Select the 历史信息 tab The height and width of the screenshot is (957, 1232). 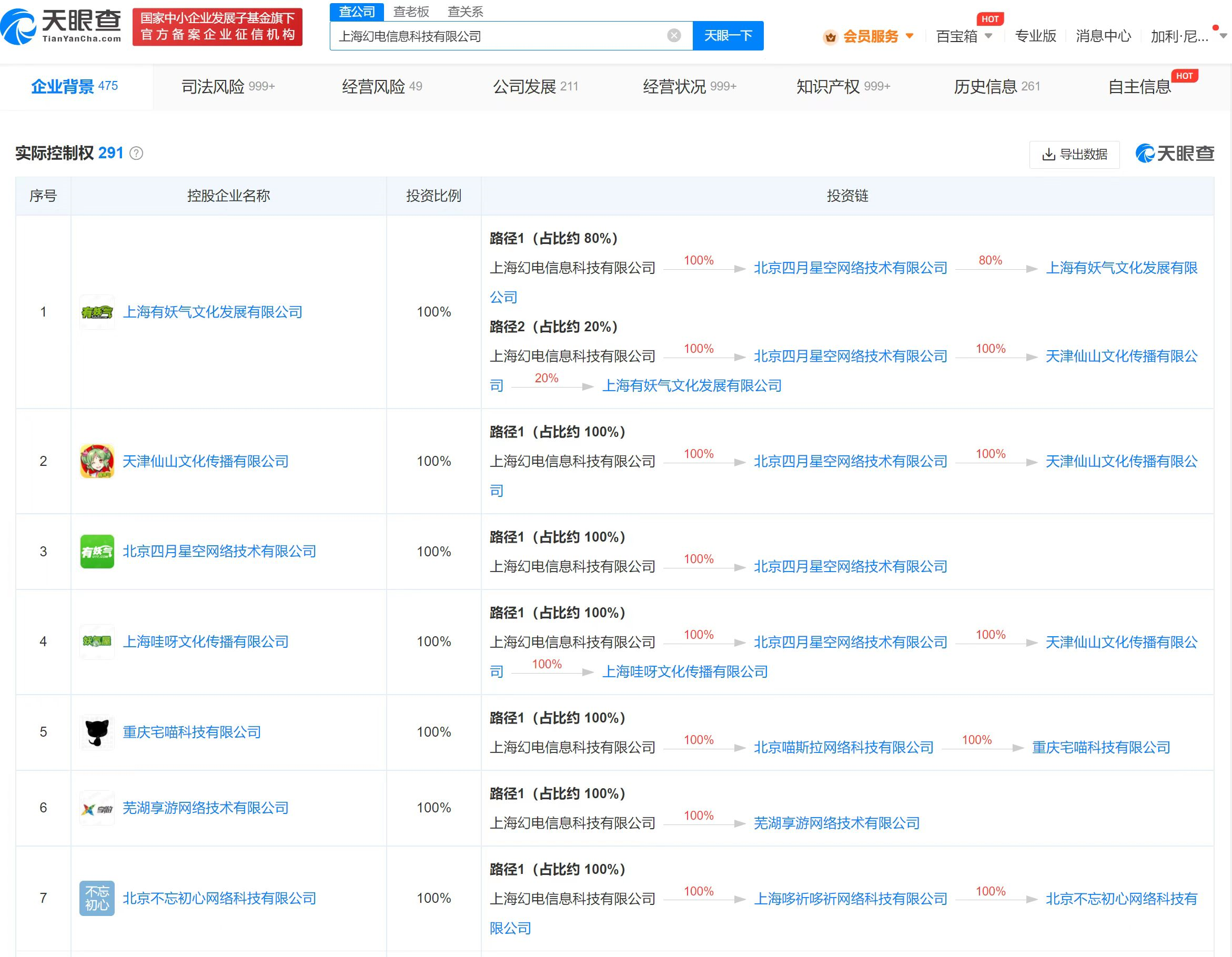coord(996,86)
